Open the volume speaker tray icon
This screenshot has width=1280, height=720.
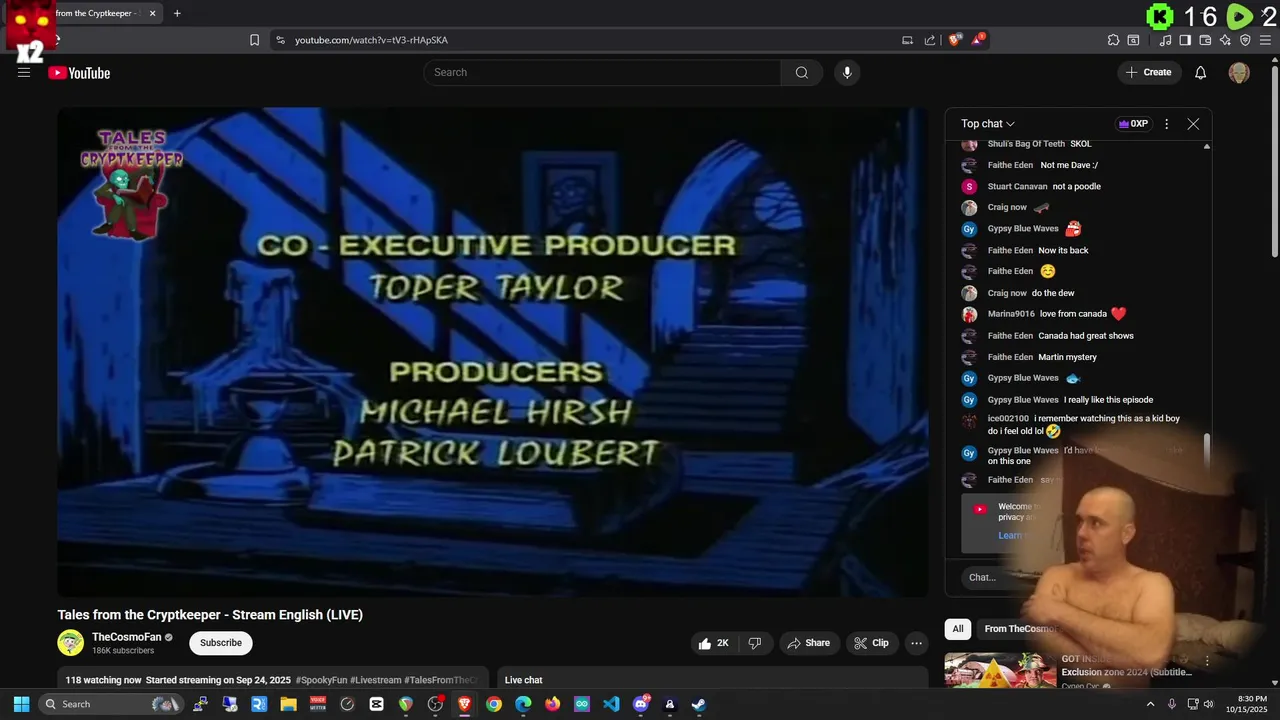1209,704
